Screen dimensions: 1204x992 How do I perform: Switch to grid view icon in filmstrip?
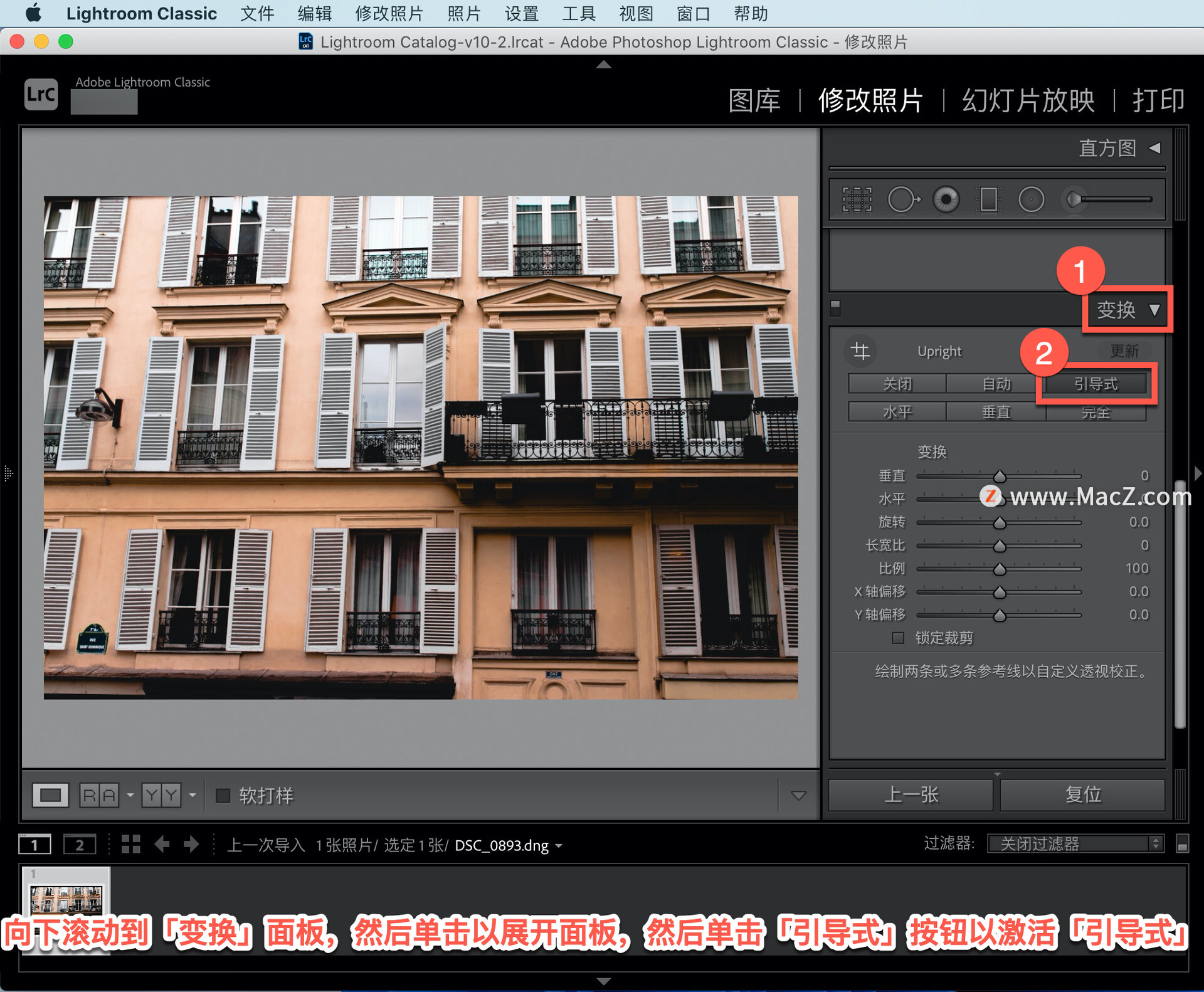click(x=130, y=844)
